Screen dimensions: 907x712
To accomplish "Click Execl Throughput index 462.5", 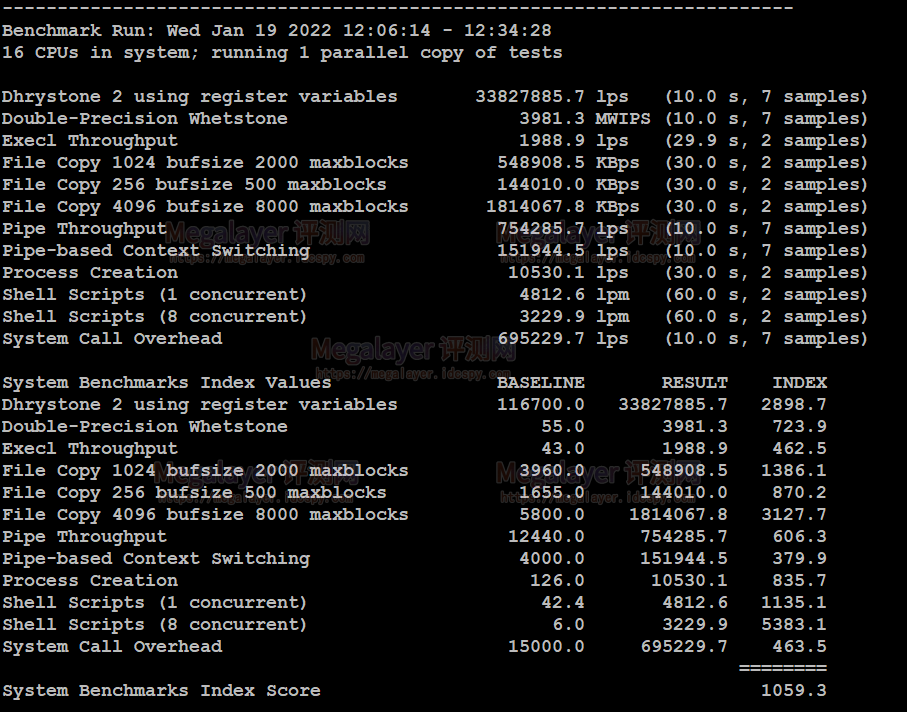I will point(799,448).
